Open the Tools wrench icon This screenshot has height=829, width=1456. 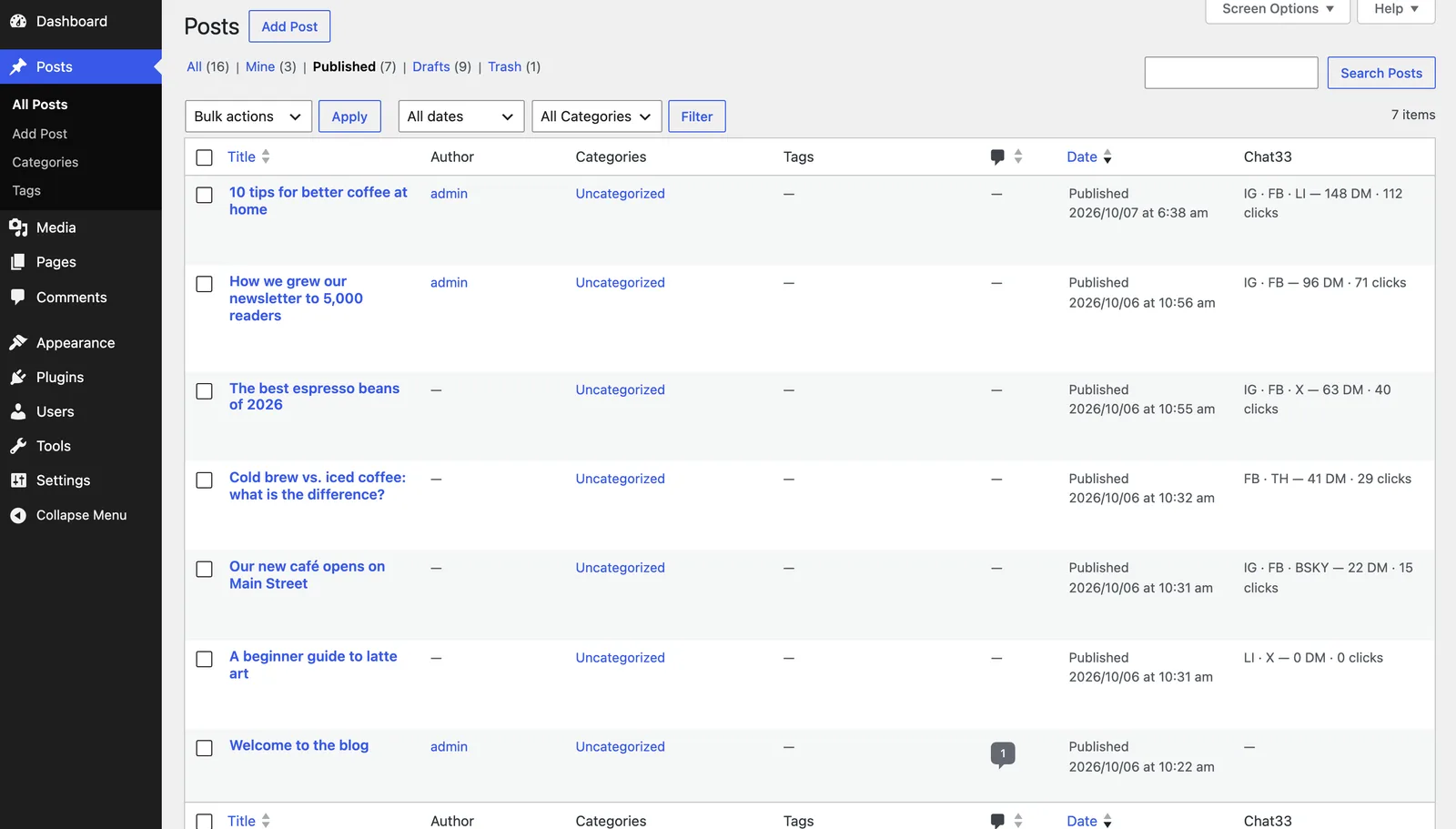click(18, 446)
